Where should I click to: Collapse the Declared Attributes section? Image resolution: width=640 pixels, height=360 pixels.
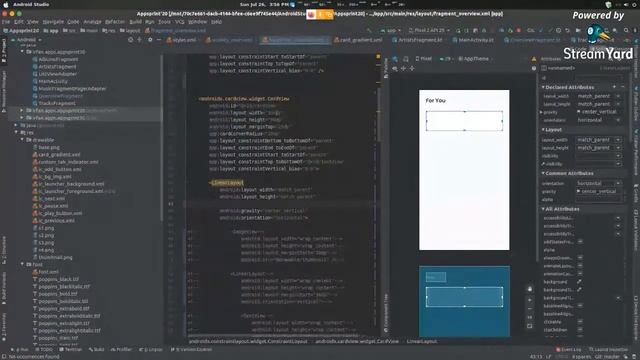[543, 87]
